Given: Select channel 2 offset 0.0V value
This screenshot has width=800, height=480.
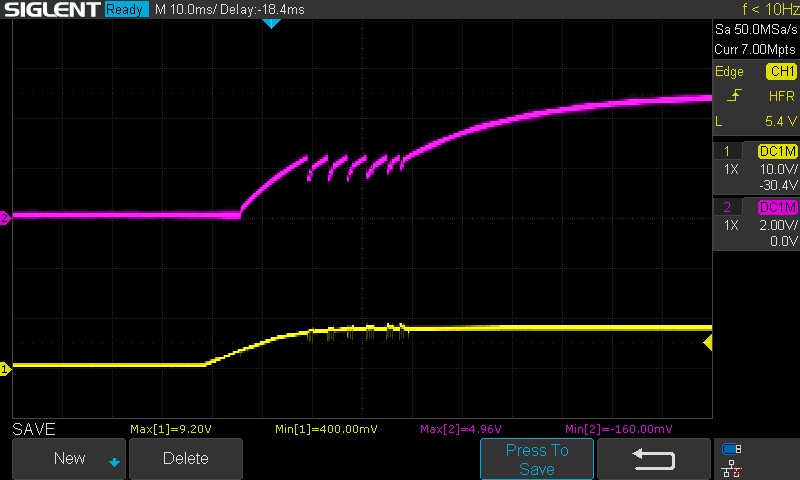Looking at the screenshot, I should coord(784,241).
